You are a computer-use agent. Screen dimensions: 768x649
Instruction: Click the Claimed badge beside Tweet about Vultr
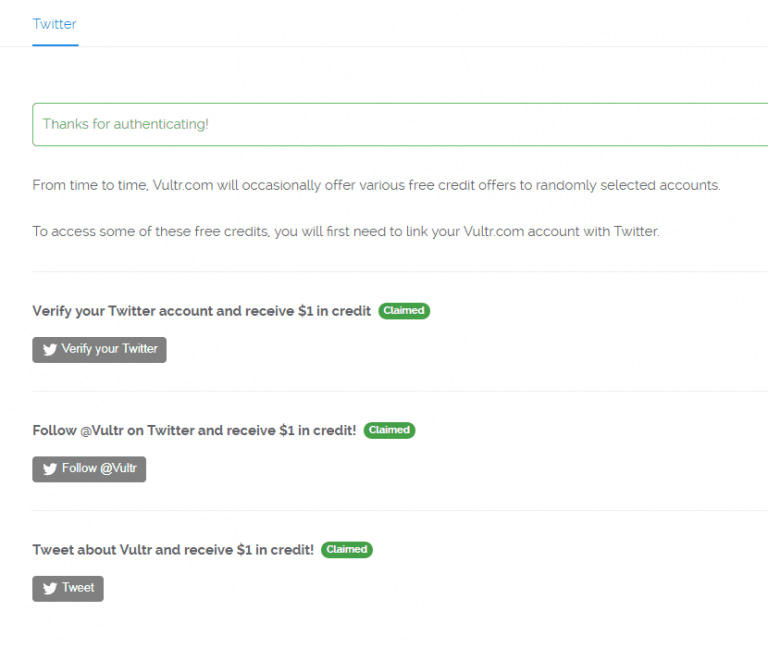pyautogui.click(x=347, y=550)
